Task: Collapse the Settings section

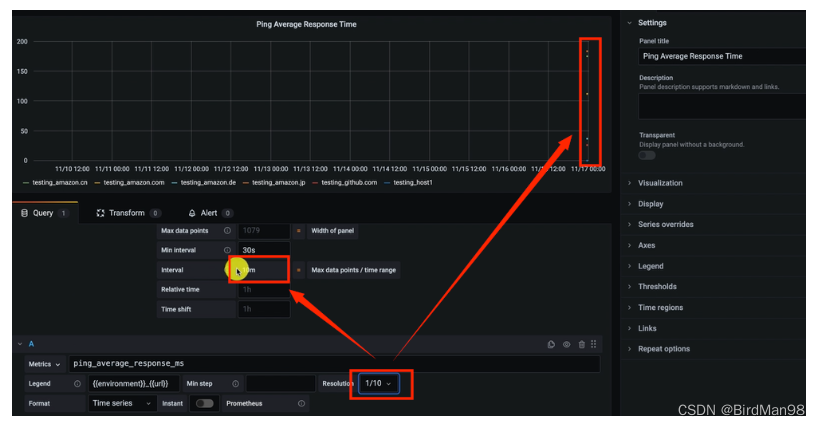Action: click(x=629, y=23)
